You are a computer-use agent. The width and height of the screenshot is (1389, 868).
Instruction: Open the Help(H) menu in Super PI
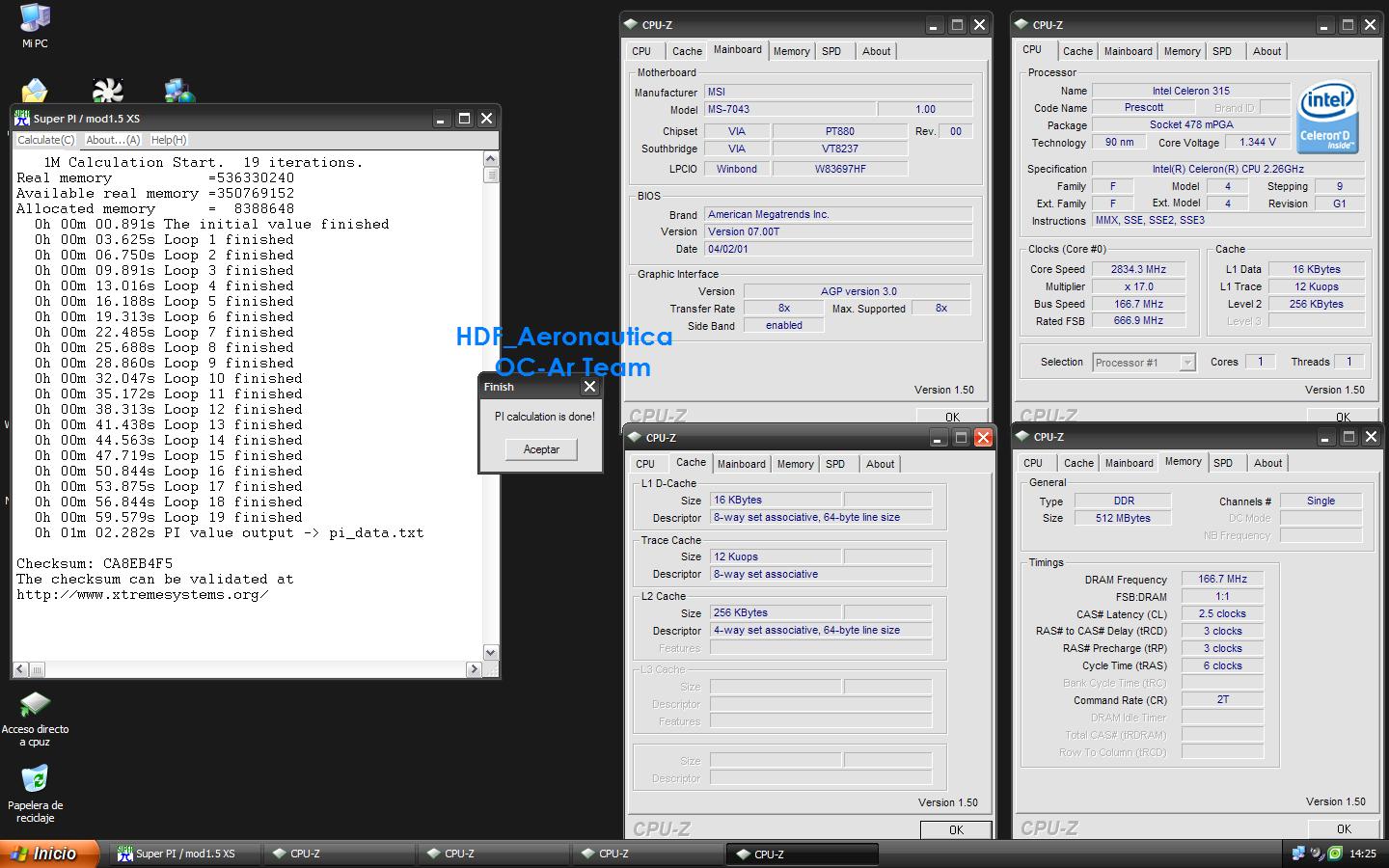pyautogui.click(x=169, y=140)
